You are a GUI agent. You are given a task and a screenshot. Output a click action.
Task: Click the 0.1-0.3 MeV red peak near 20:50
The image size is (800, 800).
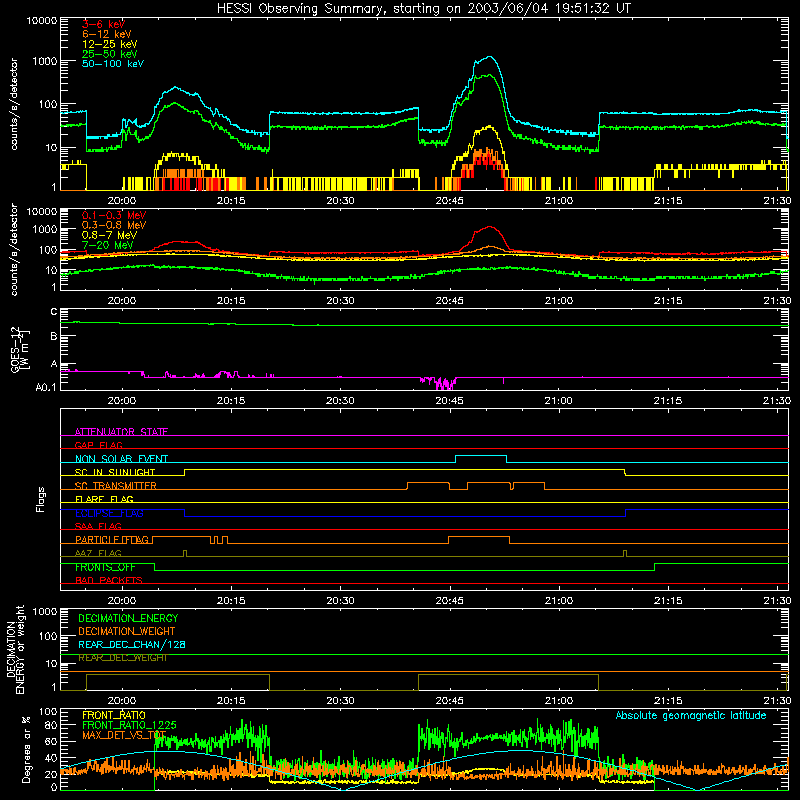click(x=489, y=227)
